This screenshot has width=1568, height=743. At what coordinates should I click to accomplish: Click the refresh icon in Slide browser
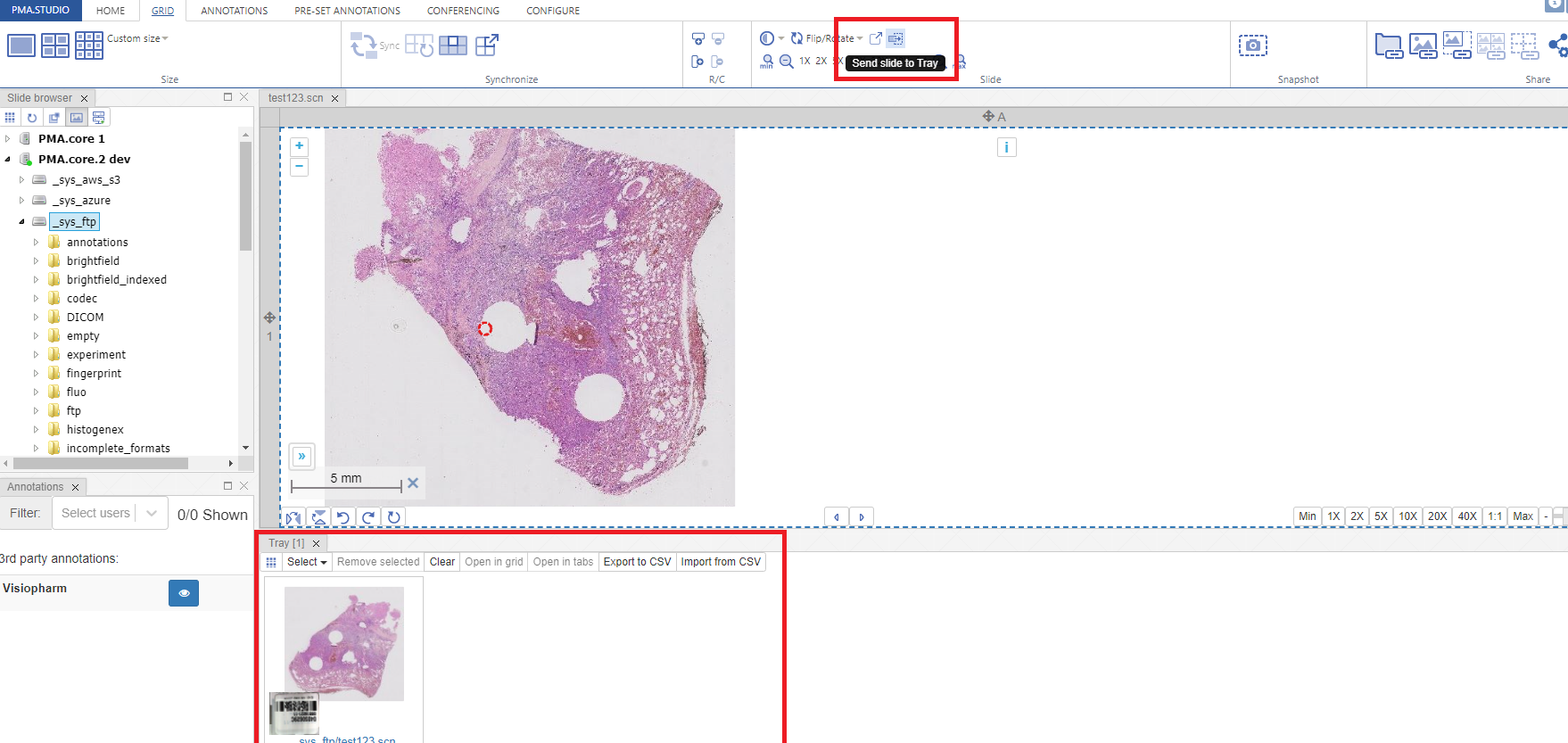32,118
